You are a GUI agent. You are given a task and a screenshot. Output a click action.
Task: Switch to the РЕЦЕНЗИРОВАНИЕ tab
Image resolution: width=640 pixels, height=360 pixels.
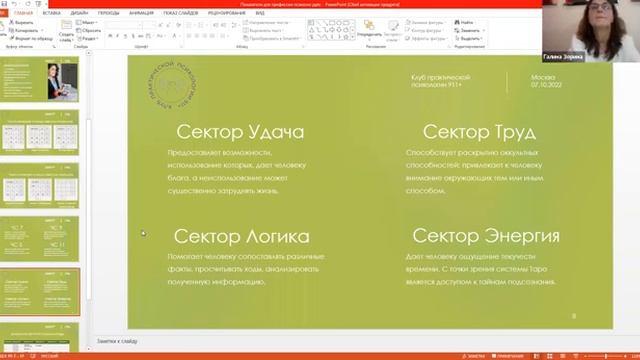[227, 13]
